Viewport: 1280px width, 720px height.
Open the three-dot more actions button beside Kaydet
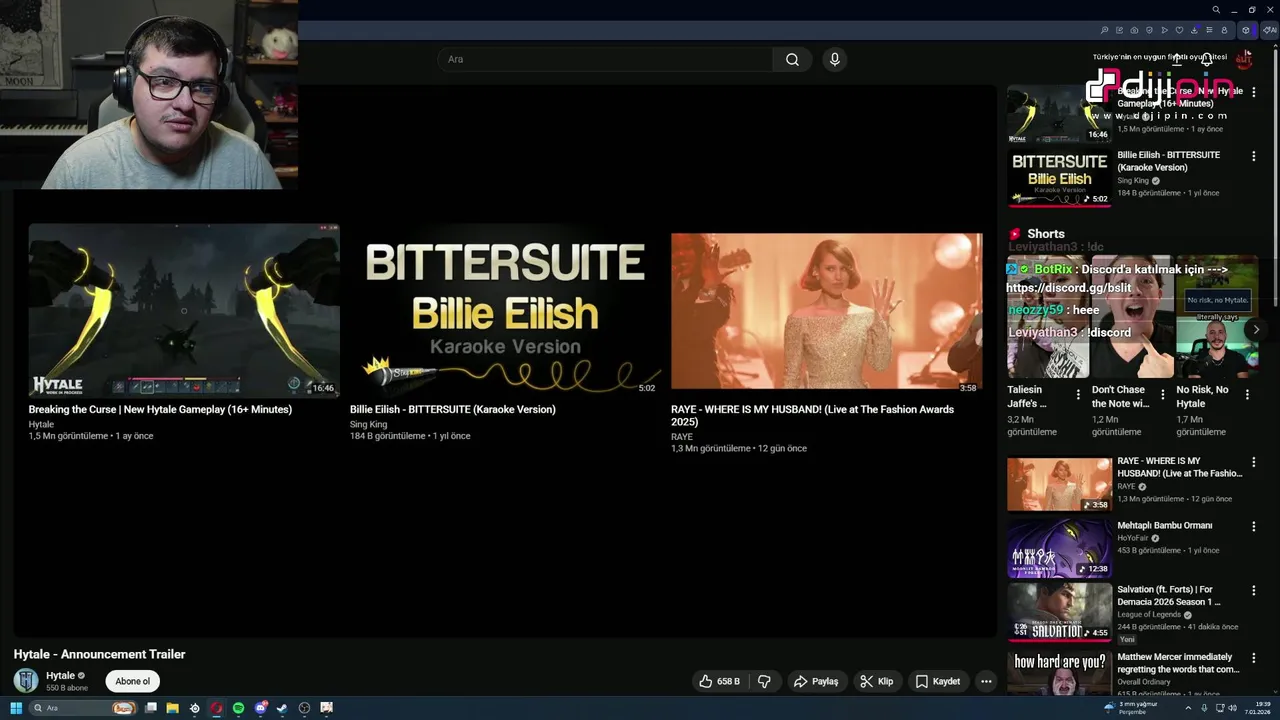click(986, 681)
